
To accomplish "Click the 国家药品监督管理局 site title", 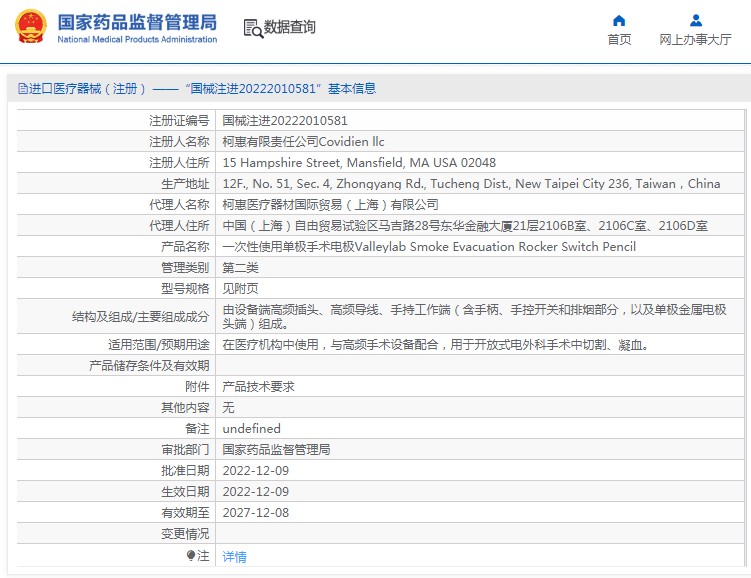I will click(136, 20).
